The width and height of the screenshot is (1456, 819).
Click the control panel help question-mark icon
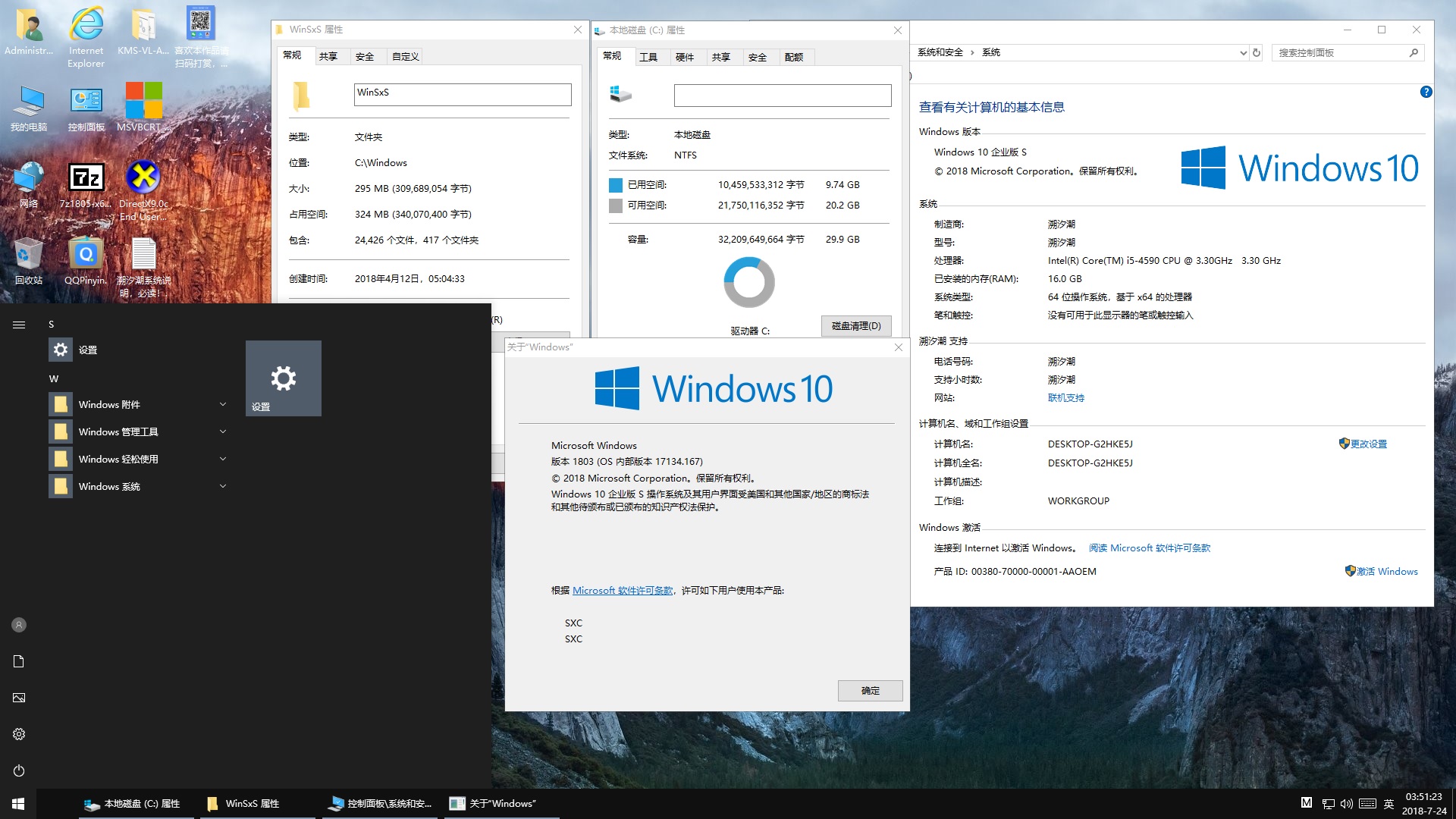[1426, 92]
